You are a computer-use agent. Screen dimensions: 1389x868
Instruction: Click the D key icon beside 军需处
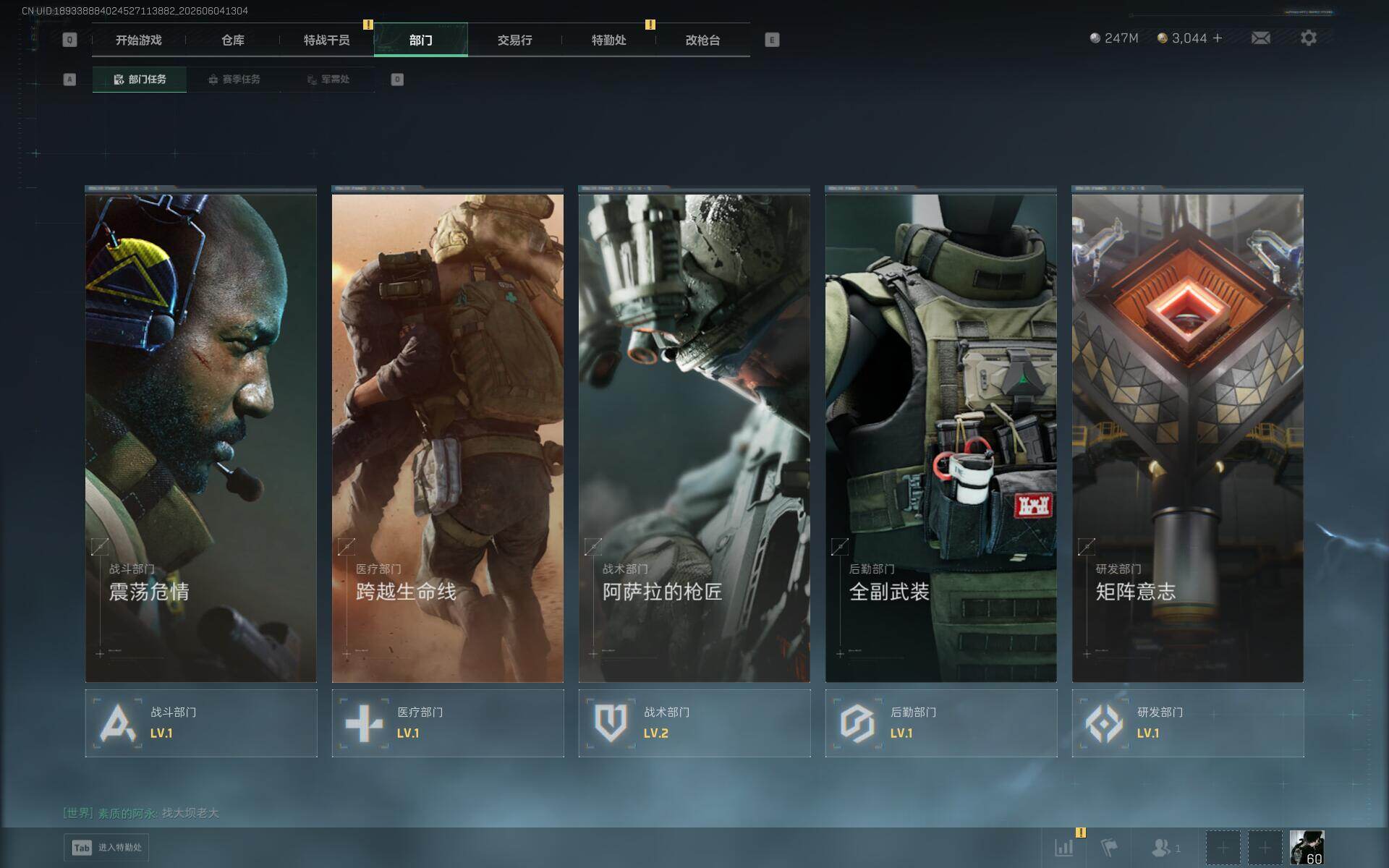click(397, 80)
